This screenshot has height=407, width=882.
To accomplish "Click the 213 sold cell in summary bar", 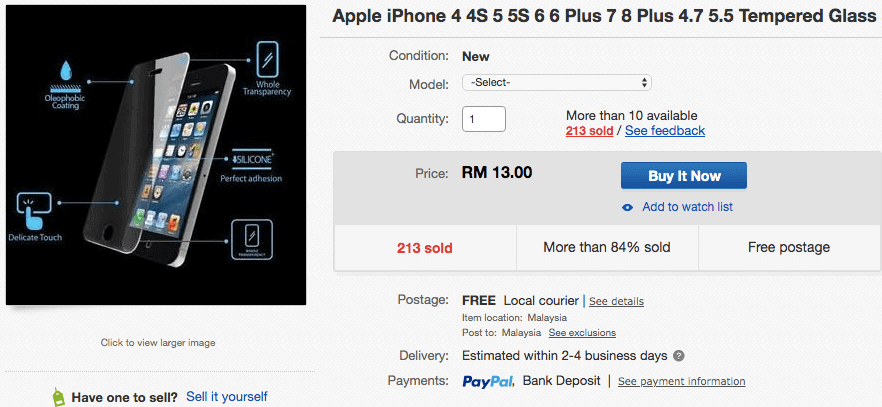I will coord(425,247).
